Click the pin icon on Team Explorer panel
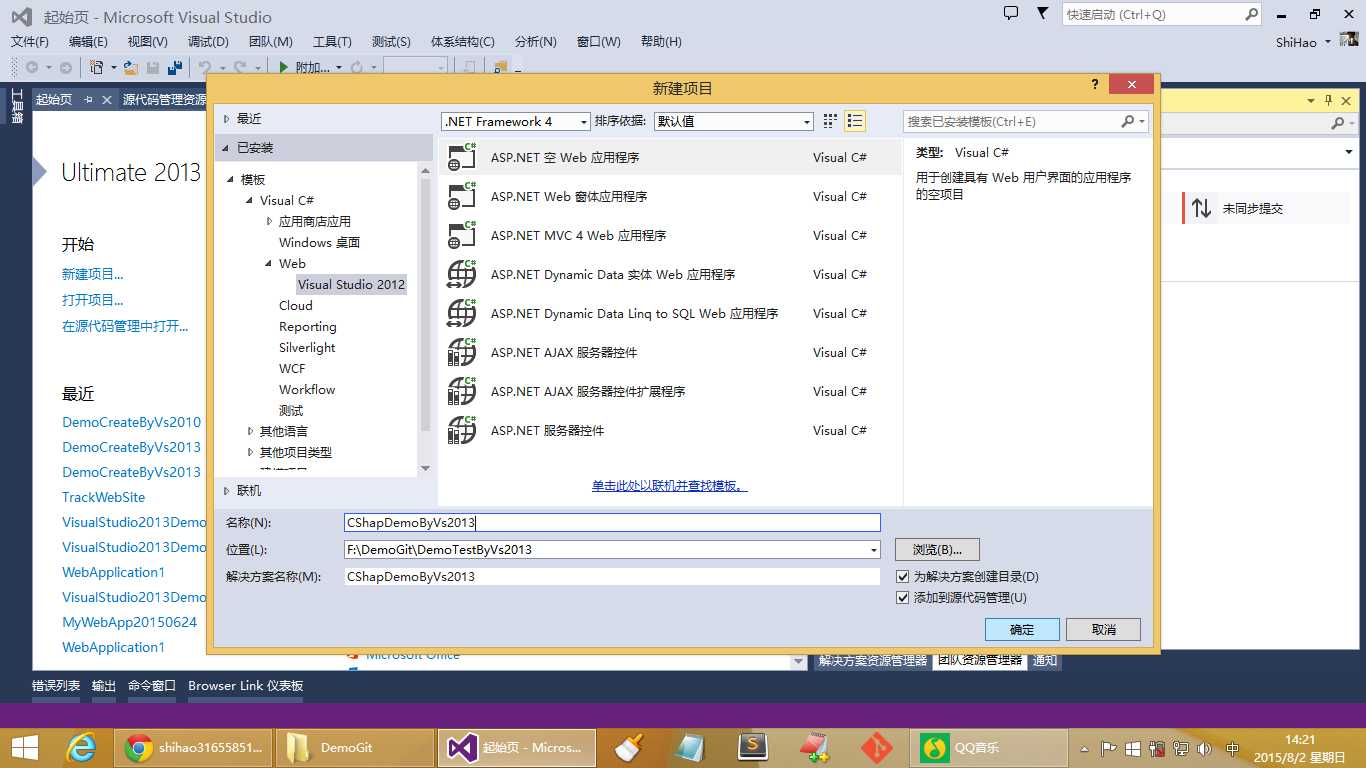Viewport: 1366px width, 768px height. point(1329,100)
